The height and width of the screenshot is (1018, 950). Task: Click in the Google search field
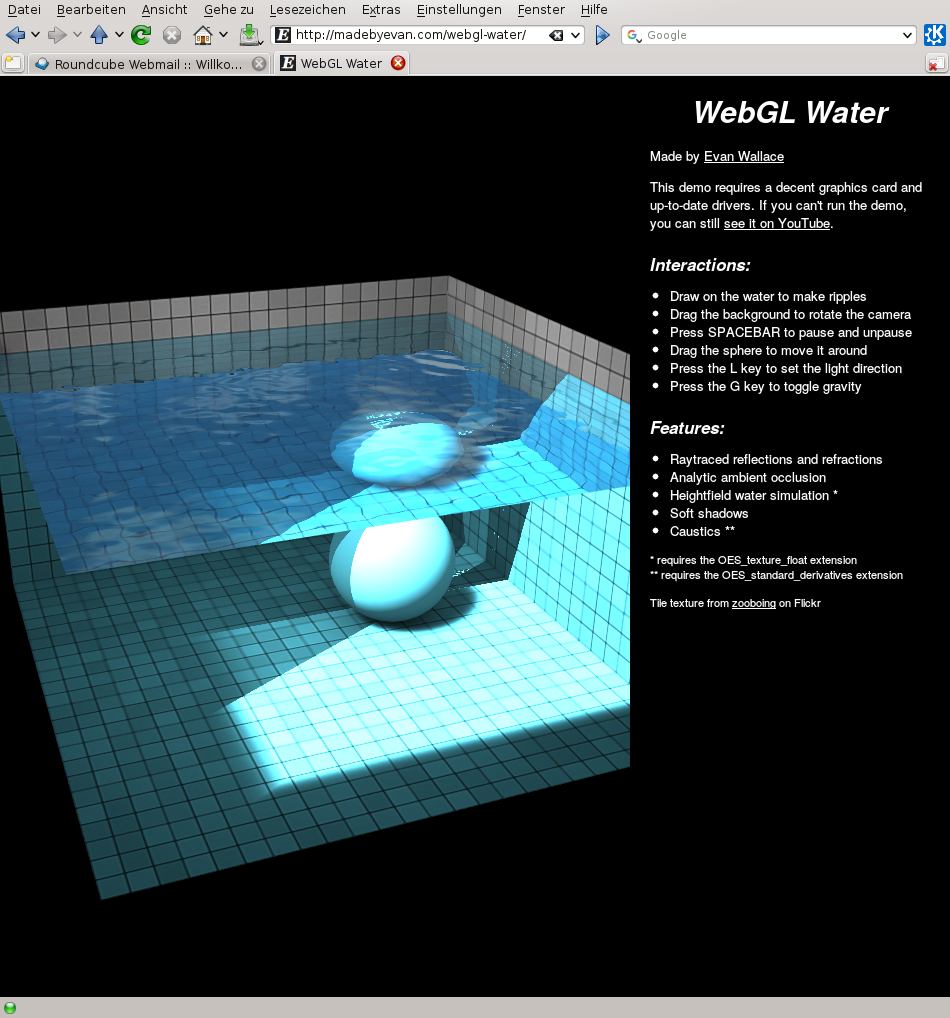coord(770,35)
